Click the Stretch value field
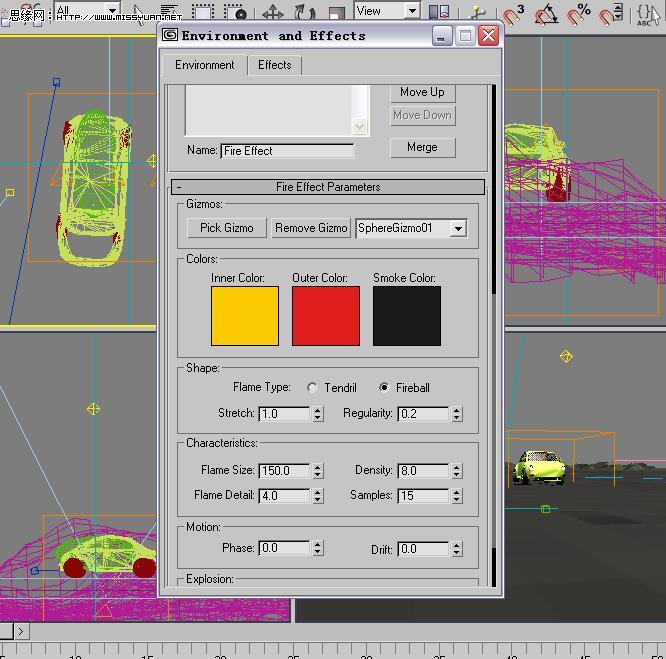Screen dimensions: 666x659 [284, 414]
